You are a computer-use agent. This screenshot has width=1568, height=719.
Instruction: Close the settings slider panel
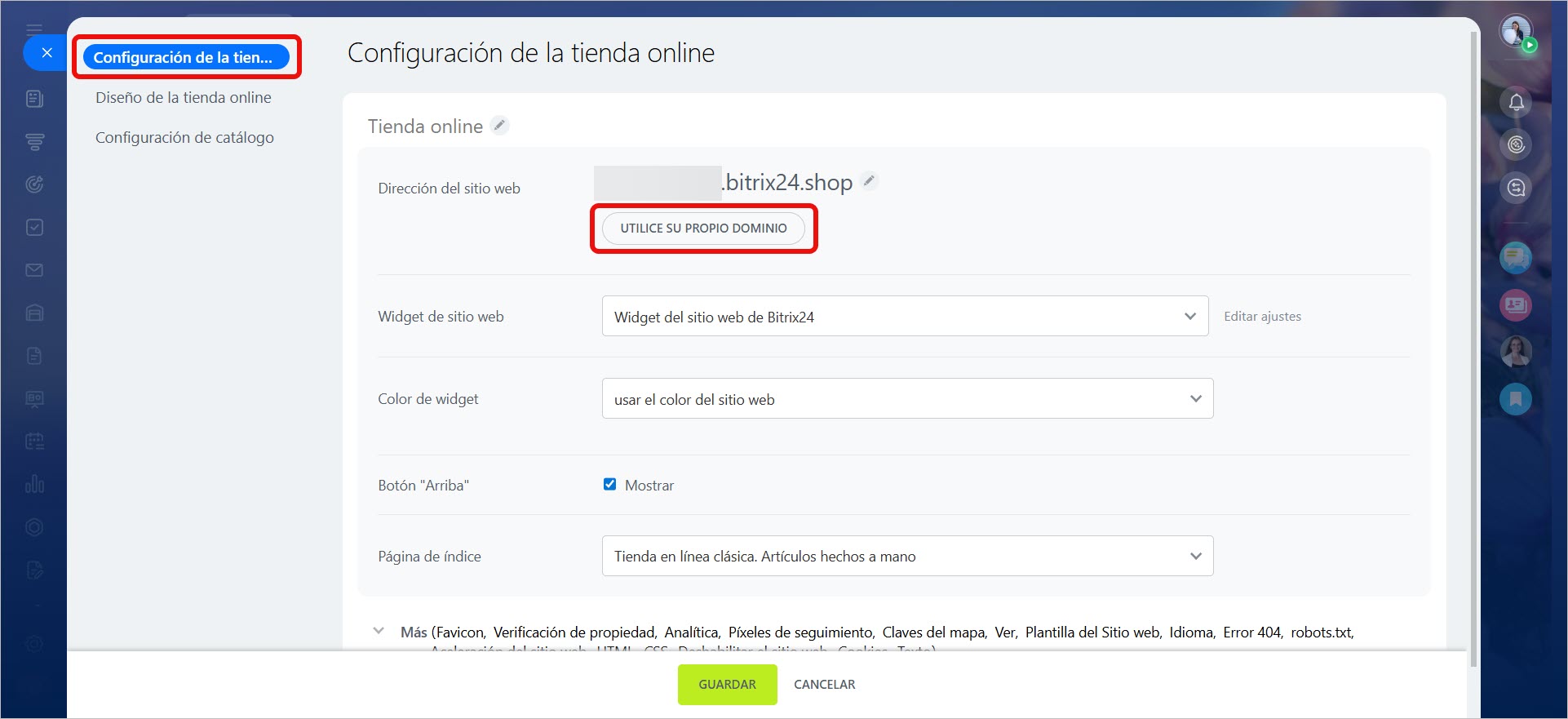point(47,53)
